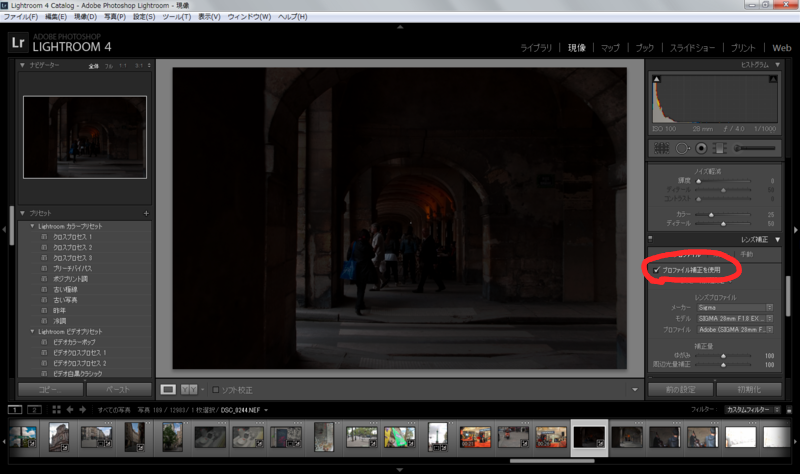The height and width of the screenshot is (474, 800).
Task: Hide the right panel group arrow
Action: pos(795,230)
